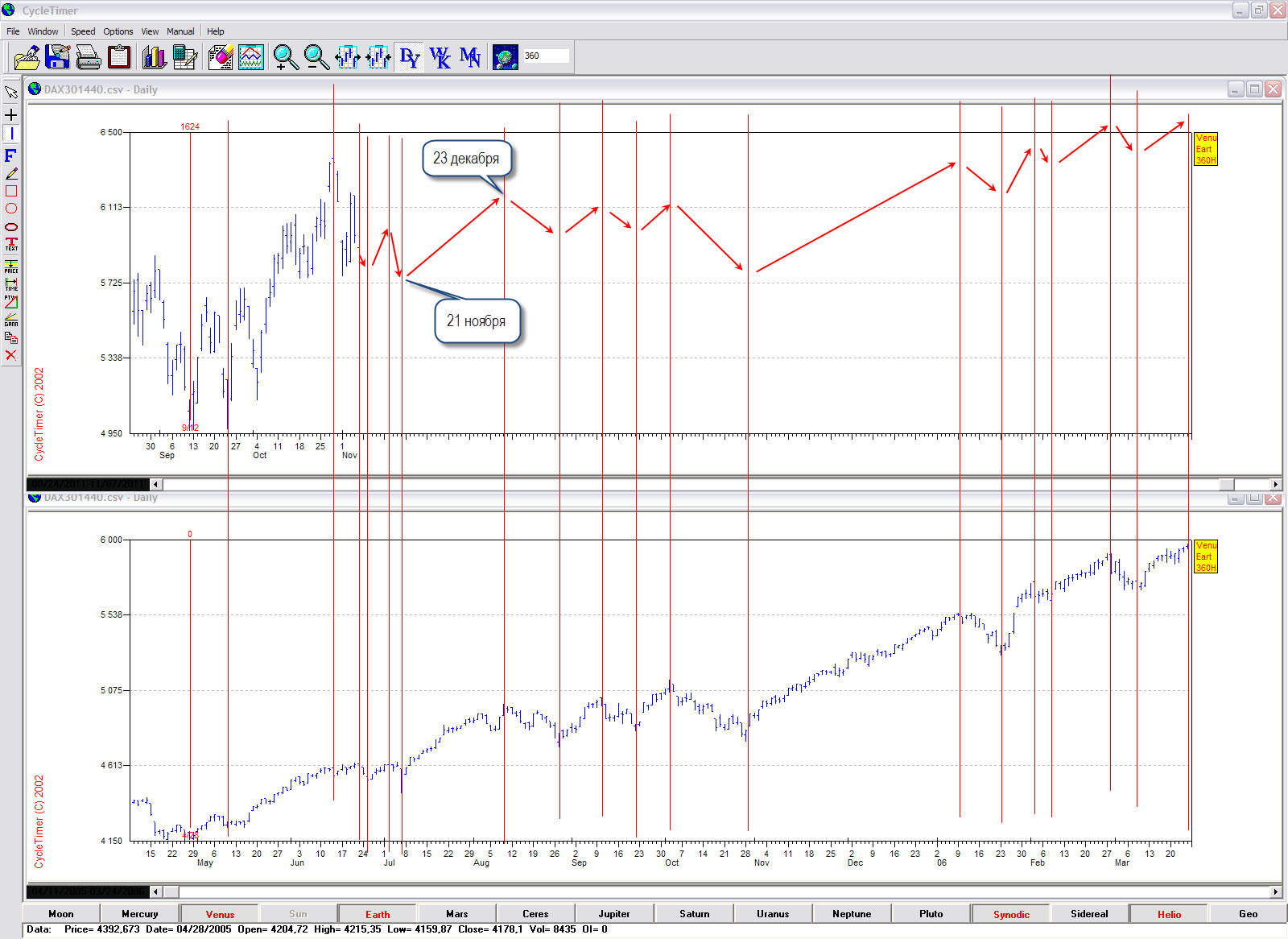Screen dimensions: 1288x939
Task: Click right arrow of upper chart scrollbar
Action: [1275, 484]
